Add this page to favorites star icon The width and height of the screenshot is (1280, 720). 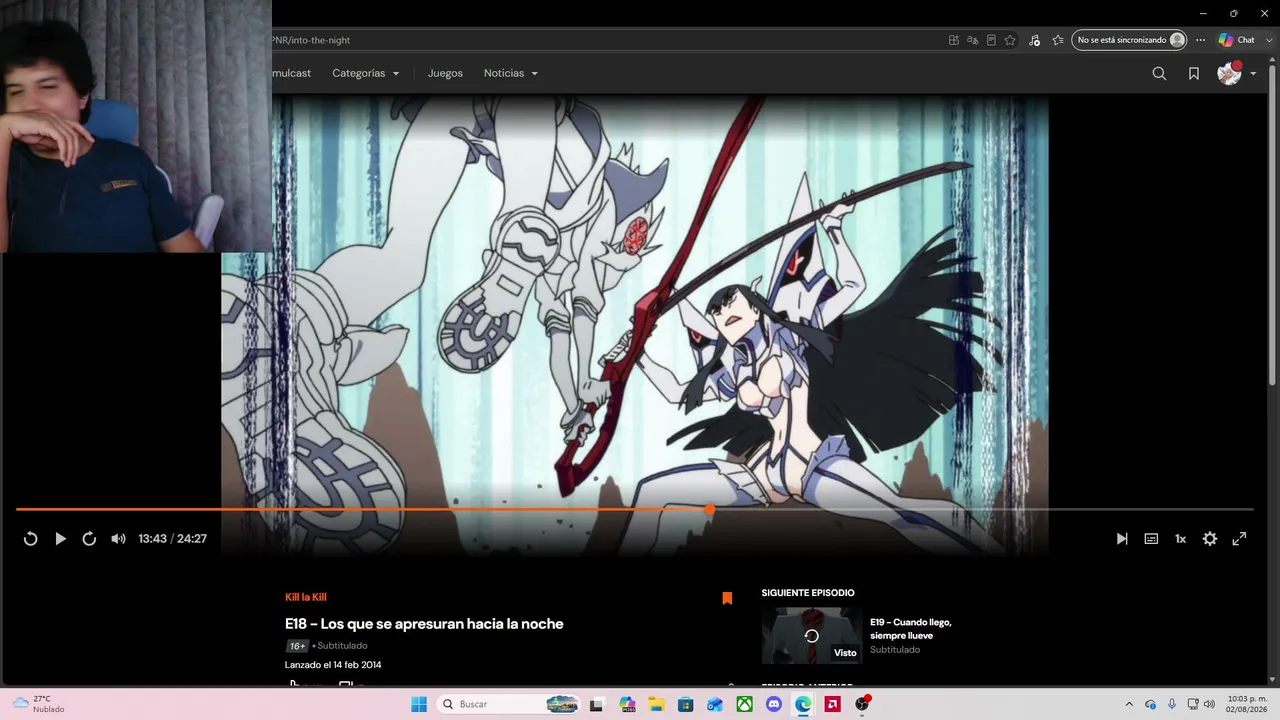(x=1010, y=40)
